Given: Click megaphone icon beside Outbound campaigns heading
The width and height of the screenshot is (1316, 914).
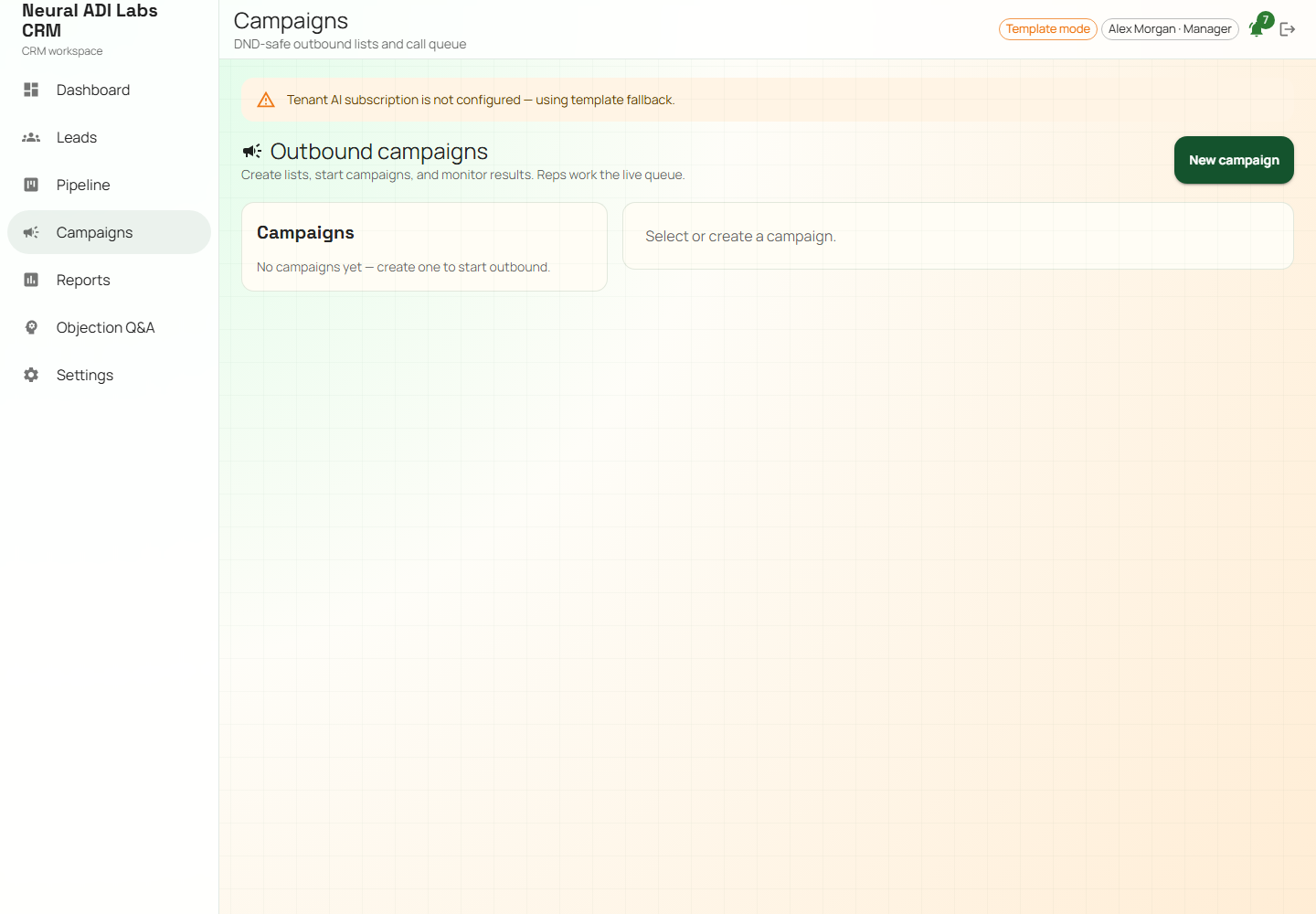Looking at the screenshot, I should tap(252, 151).
